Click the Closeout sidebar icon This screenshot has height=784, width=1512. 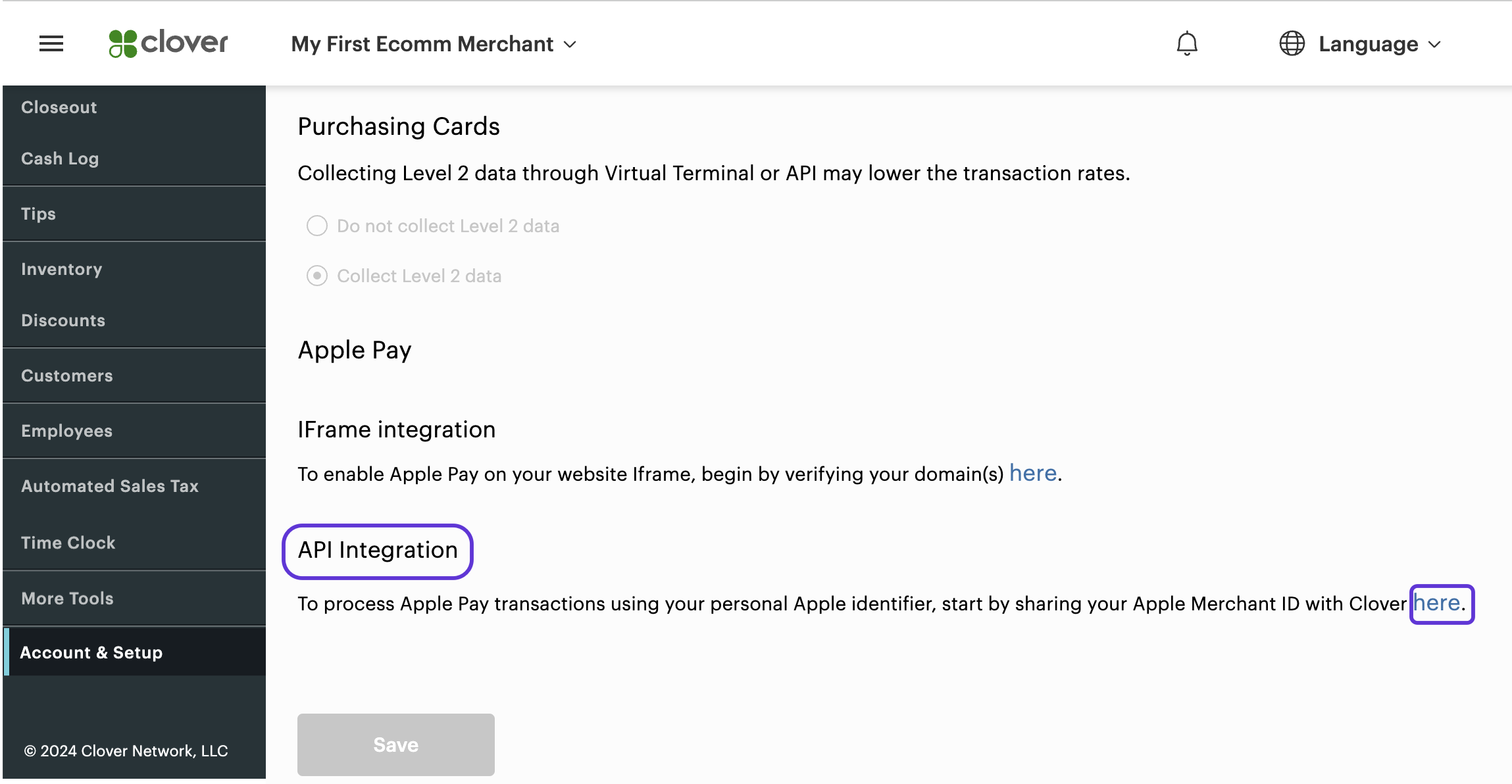coord(58,106)
